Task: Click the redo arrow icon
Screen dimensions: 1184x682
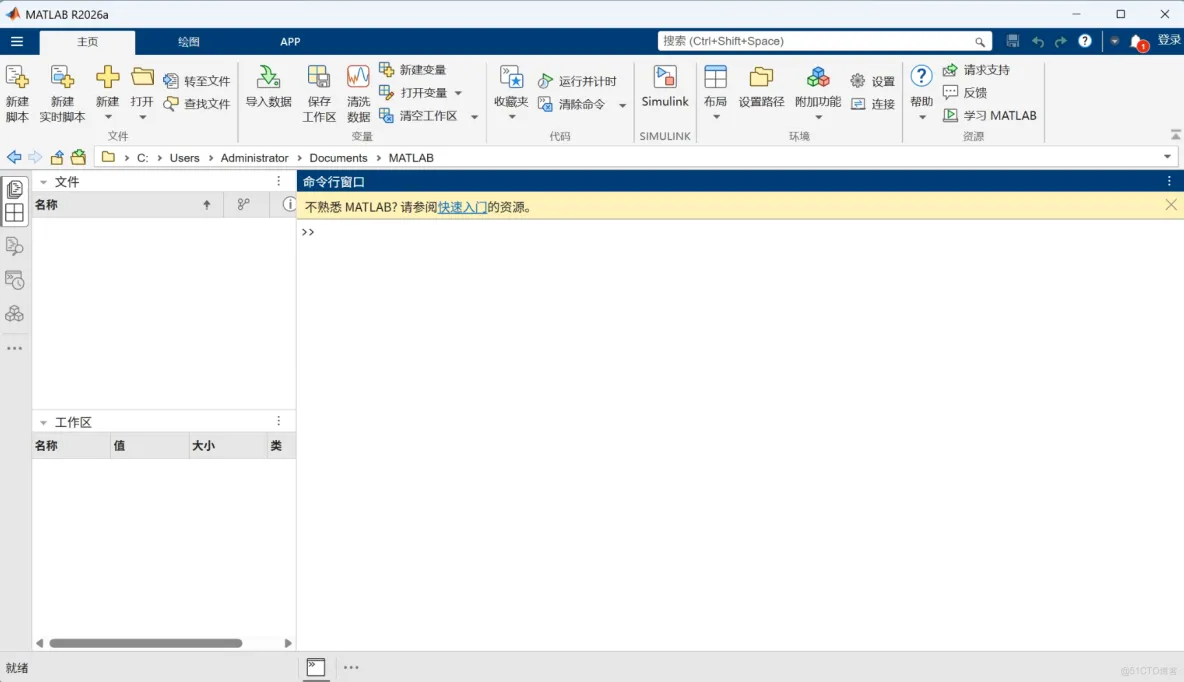Action: click(1061, 42)
